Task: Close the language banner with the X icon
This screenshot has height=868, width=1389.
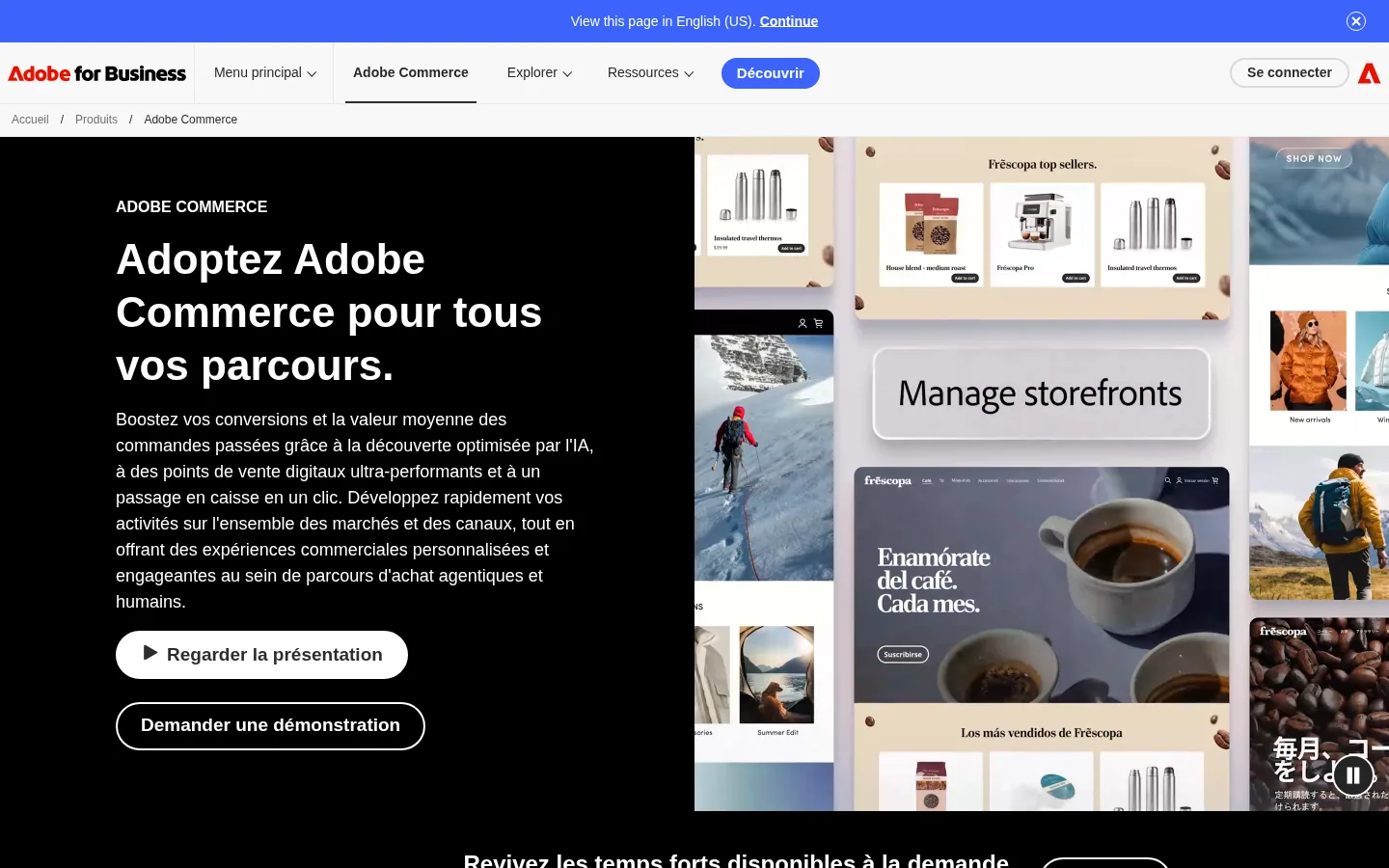Action: tap(1356, 21)
